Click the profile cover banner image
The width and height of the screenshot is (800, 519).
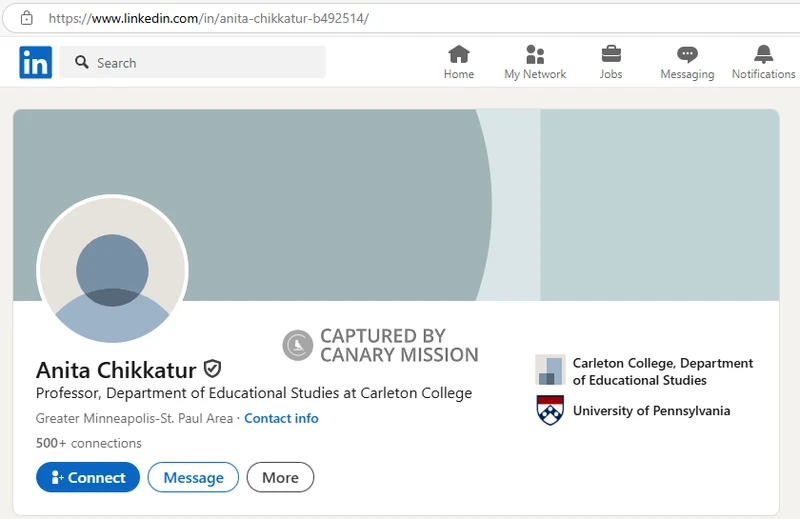click(396, 205)
